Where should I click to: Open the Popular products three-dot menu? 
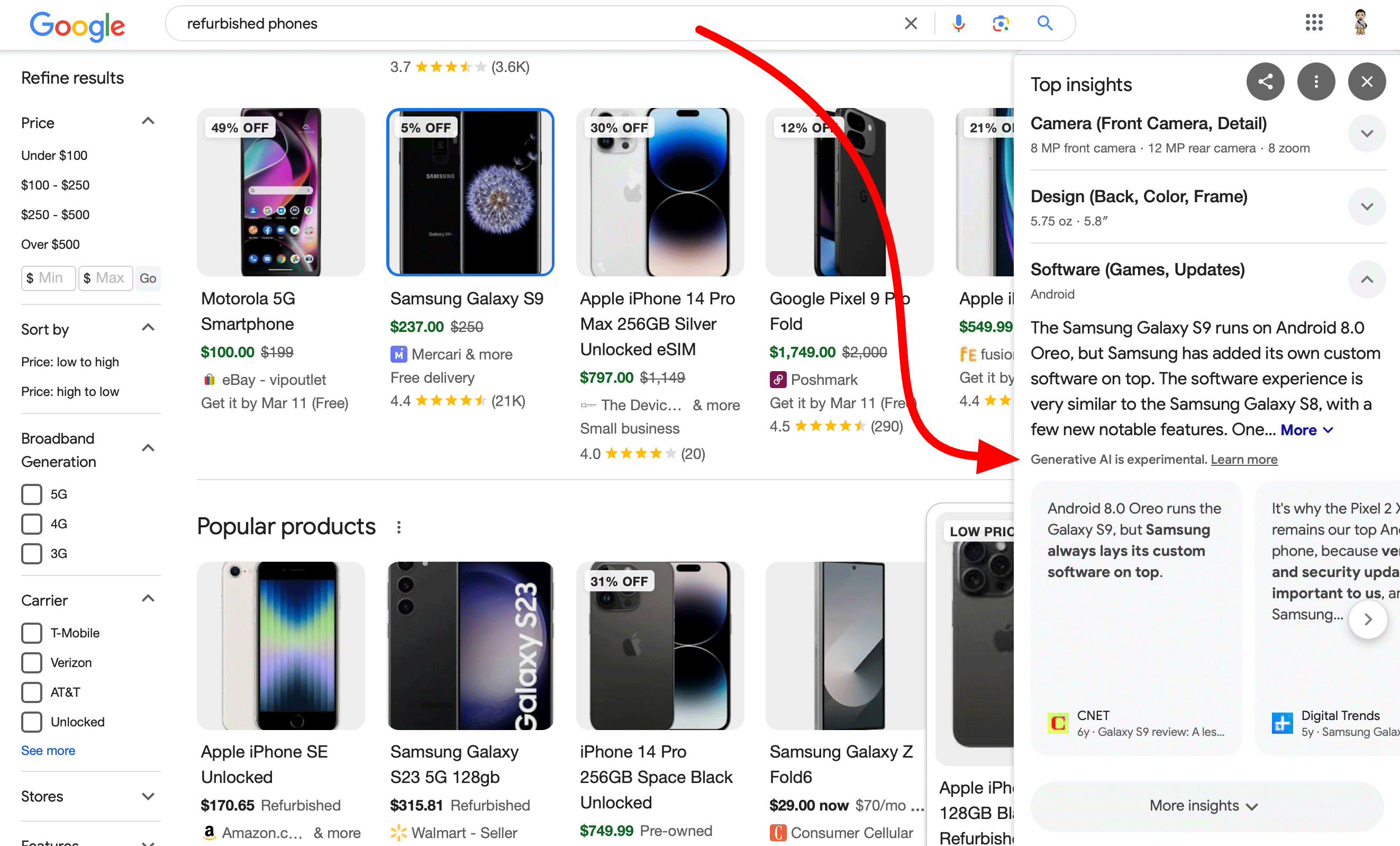pos(399,528)
